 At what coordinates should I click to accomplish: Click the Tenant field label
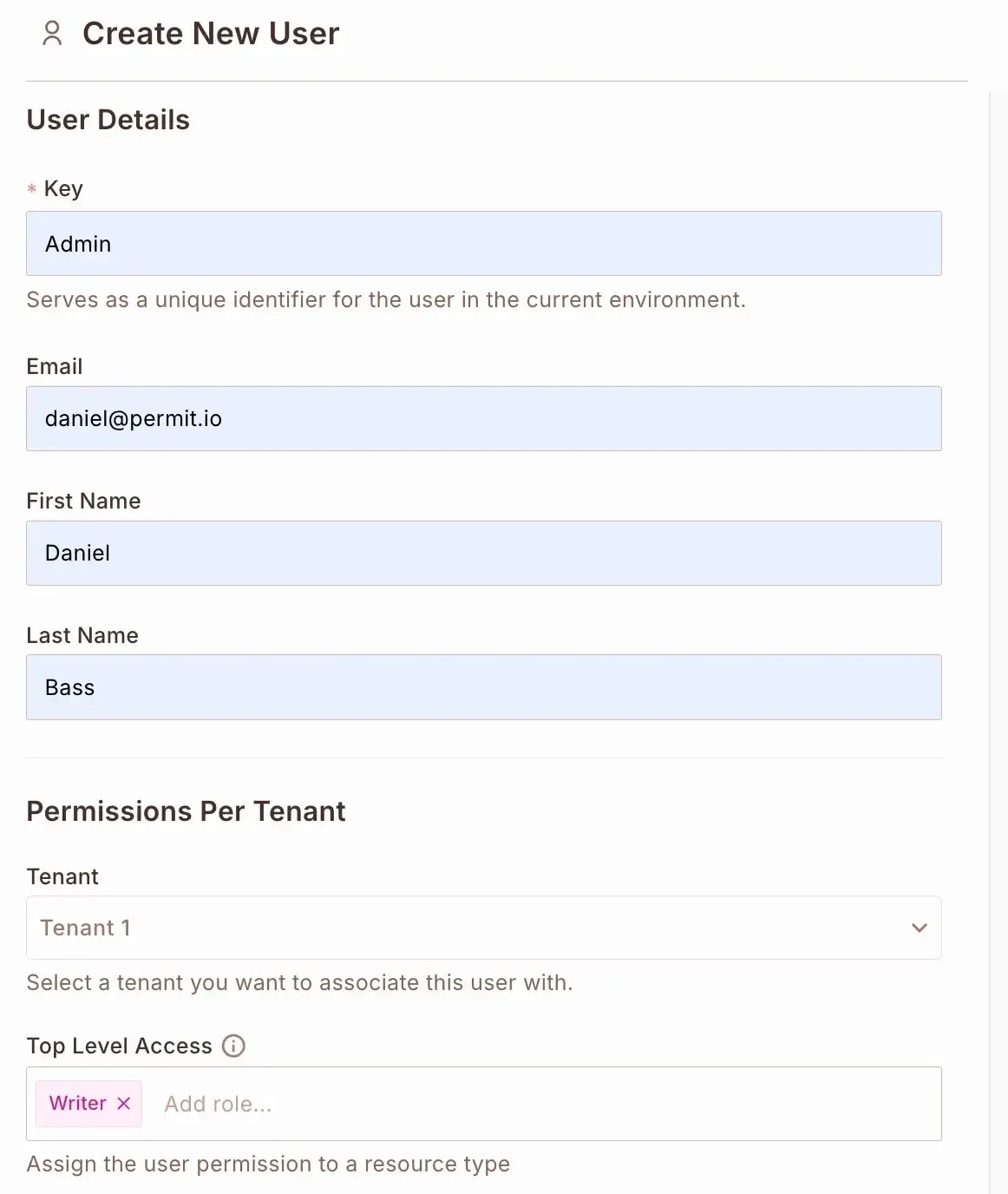pos(62,876)
